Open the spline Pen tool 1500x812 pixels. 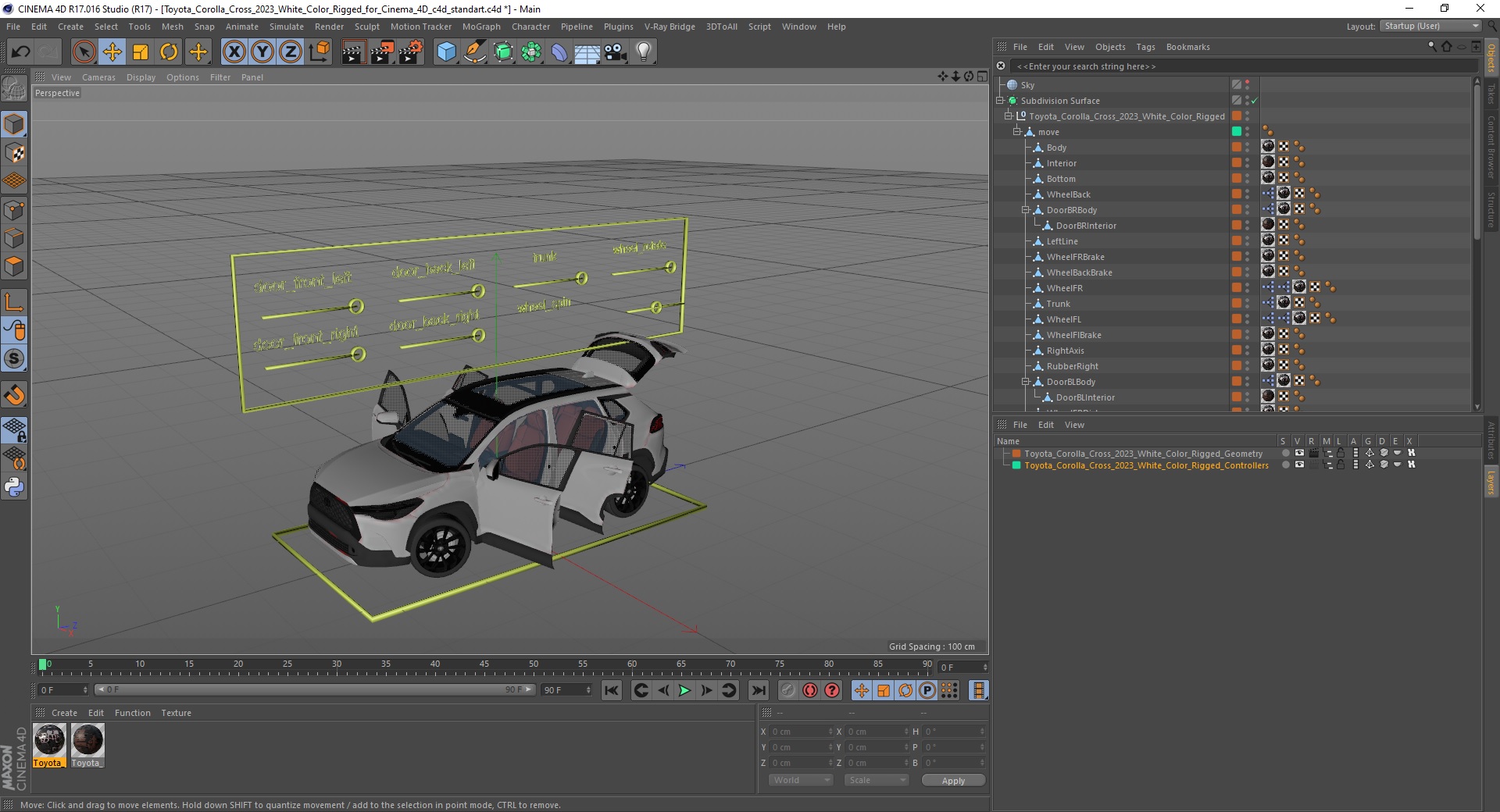pyautogui.click(x=474, y=52)
